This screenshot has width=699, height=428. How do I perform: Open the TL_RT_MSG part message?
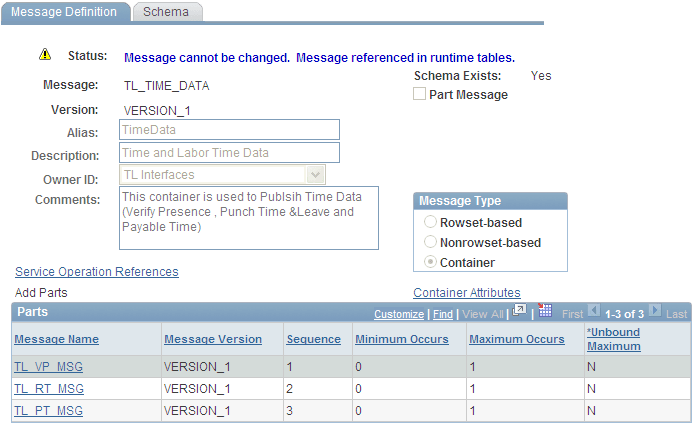[x=49, y=389]
